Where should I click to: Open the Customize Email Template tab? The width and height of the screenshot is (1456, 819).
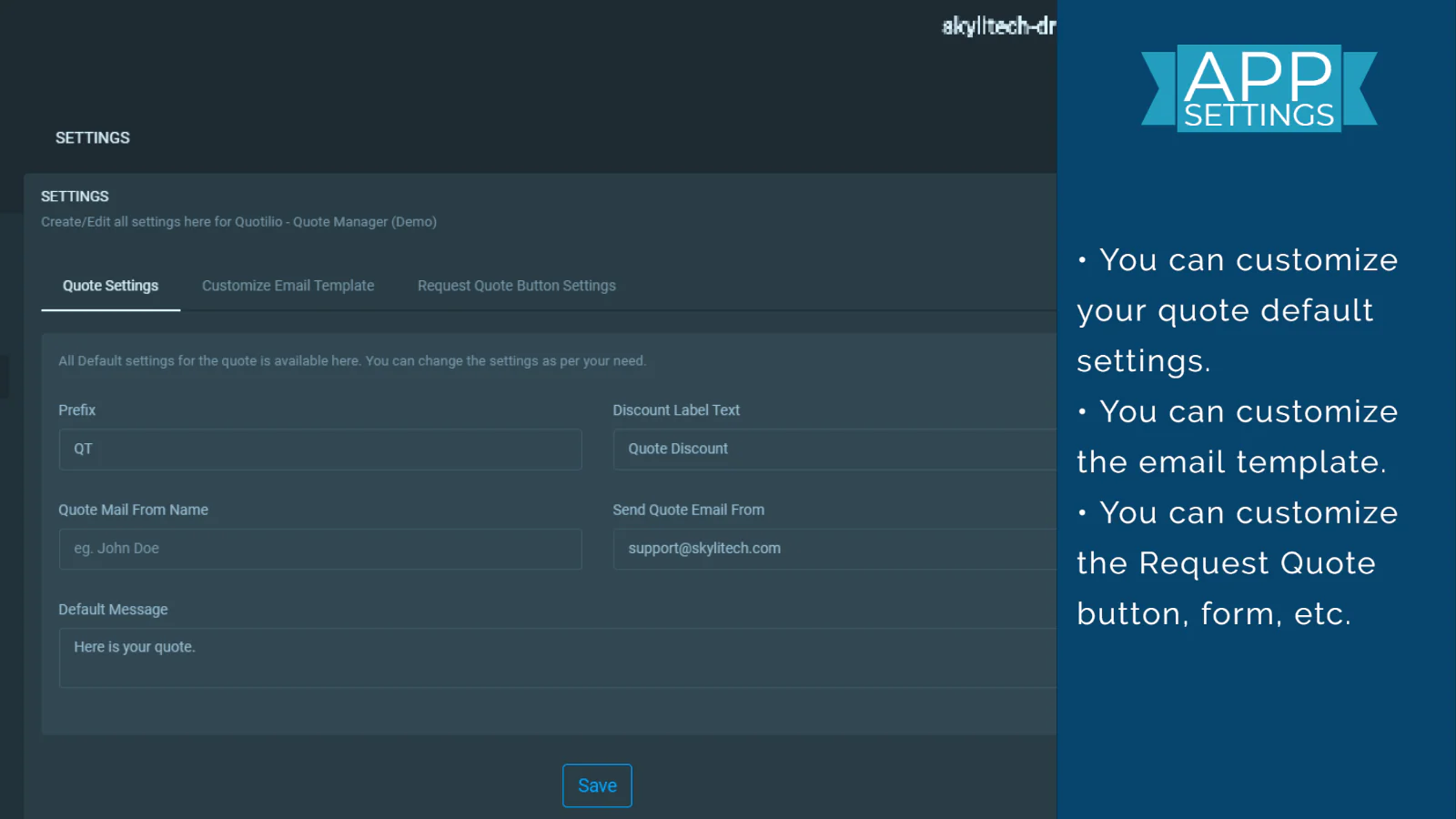tap(288, 286)
